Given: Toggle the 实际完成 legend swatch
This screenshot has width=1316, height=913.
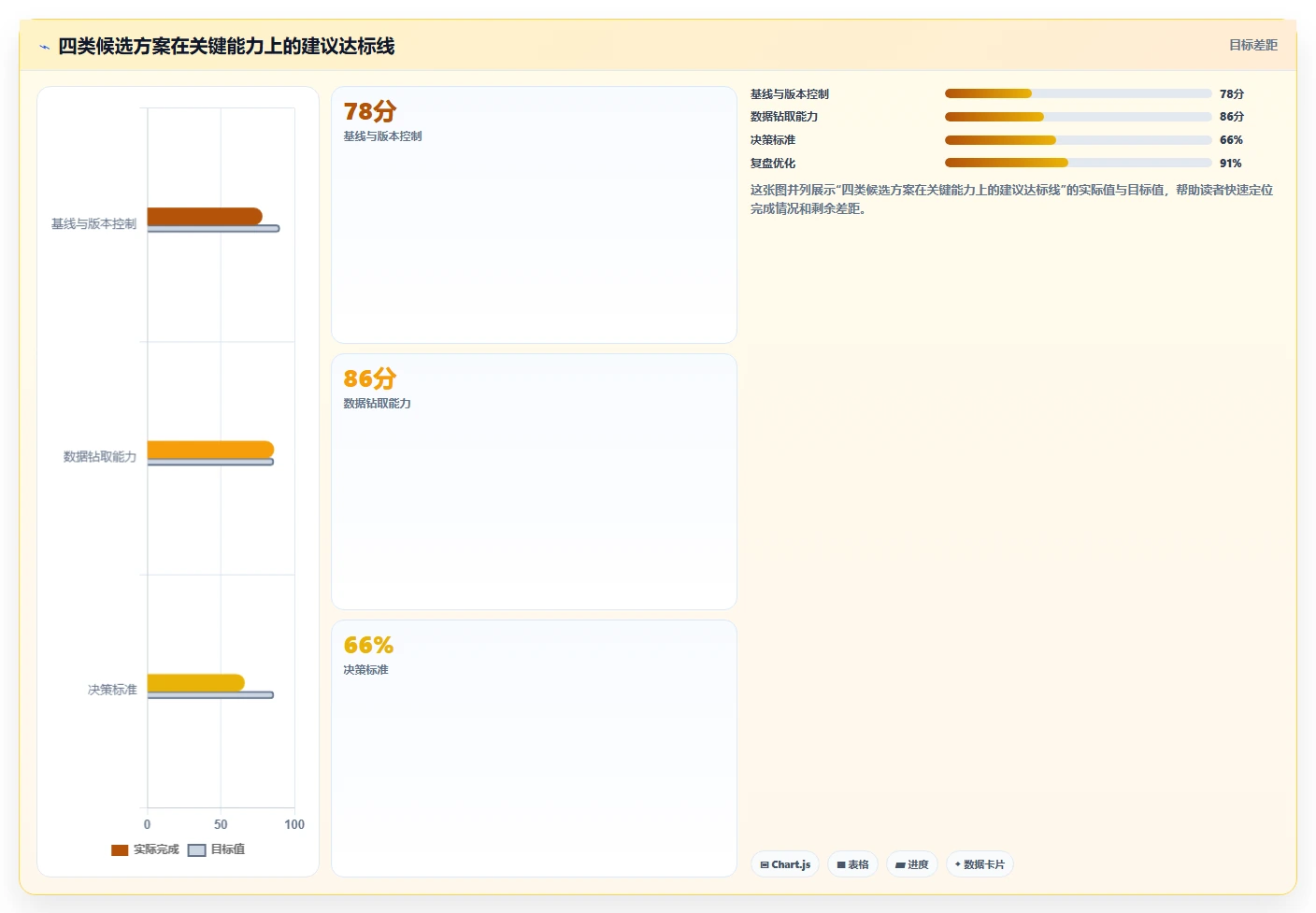Looking at the screenshot, I should (120, 850).
